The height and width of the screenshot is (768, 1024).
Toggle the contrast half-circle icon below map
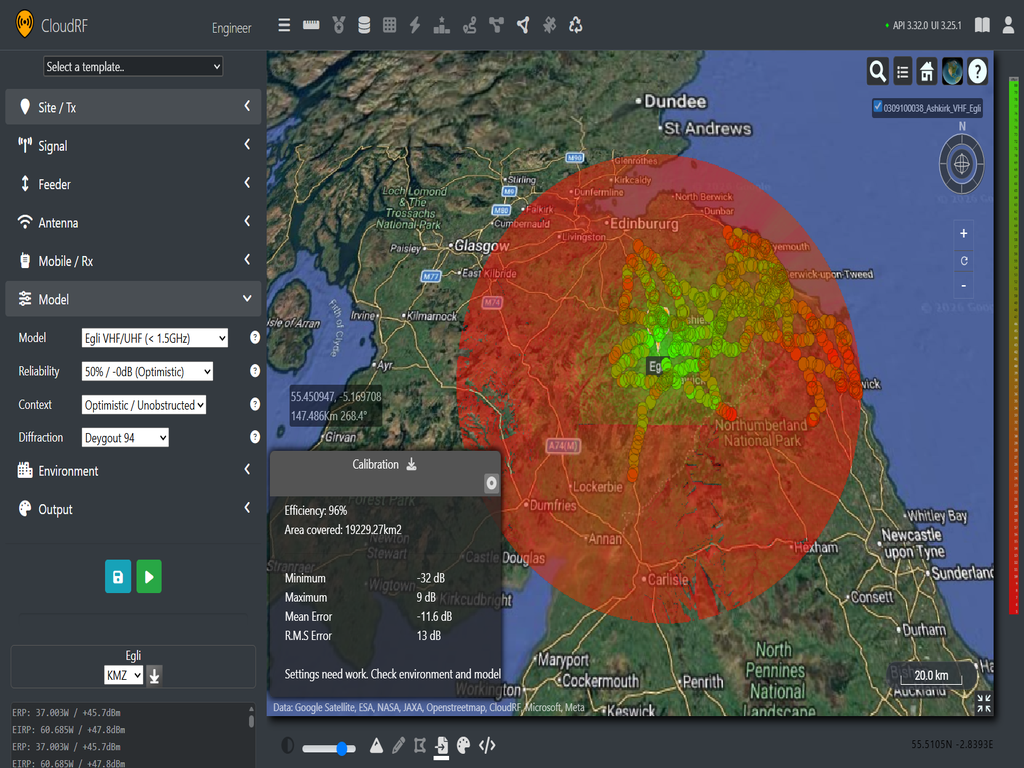tap(288, 745)
